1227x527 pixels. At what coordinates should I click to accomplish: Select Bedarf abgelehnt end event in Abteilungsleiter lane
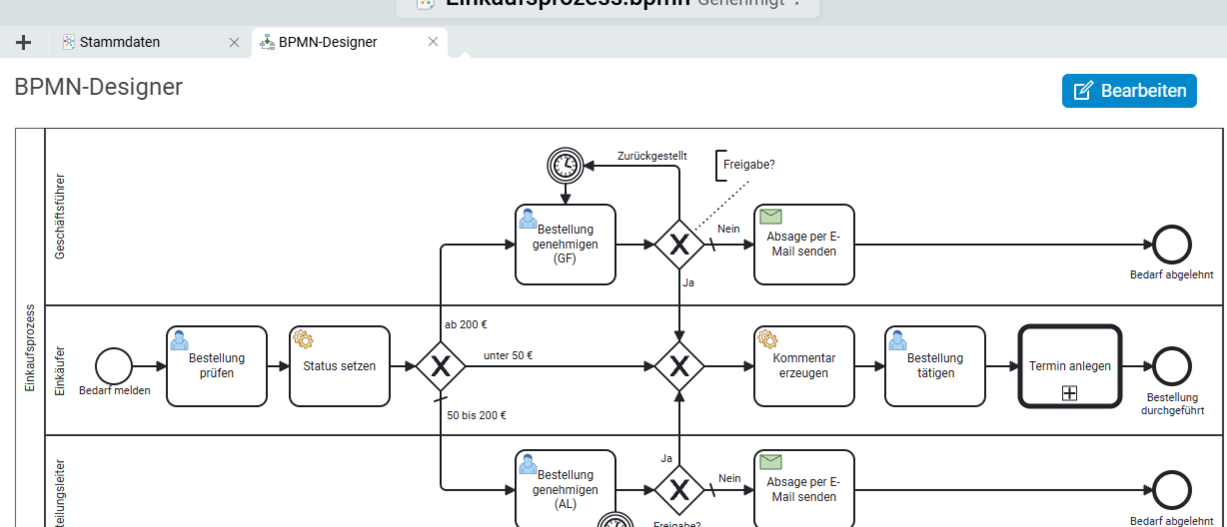1171,490
